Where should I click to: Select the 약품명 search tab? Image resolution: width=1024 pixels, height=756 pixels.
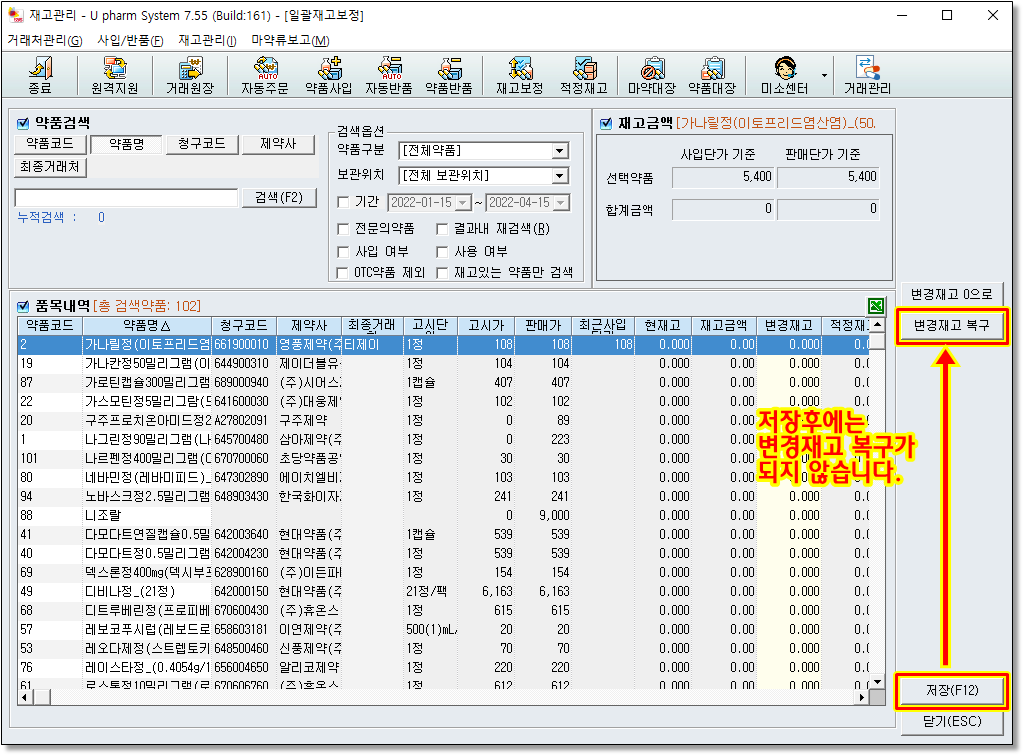pos(127,144)
